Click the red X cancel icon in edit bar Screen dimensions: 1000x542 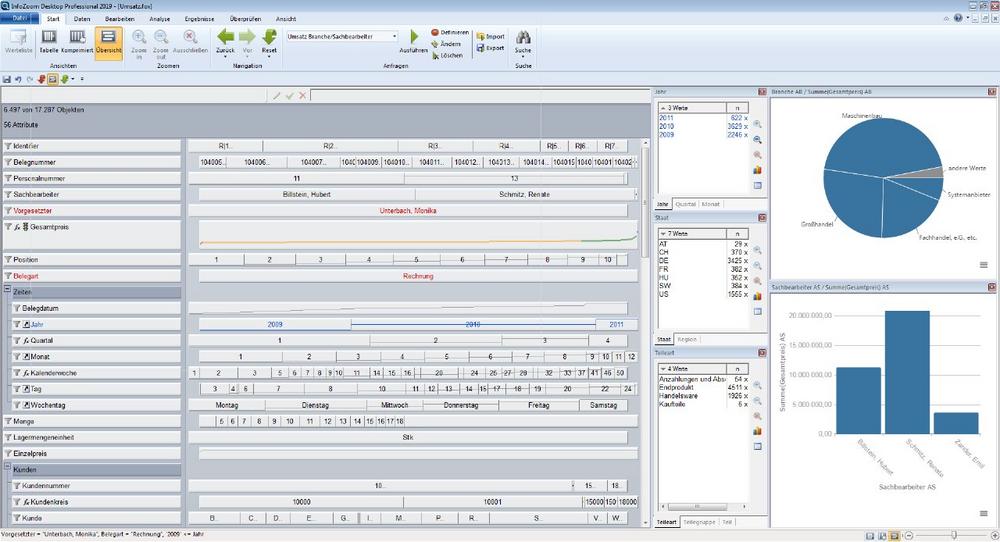[302, 96]
